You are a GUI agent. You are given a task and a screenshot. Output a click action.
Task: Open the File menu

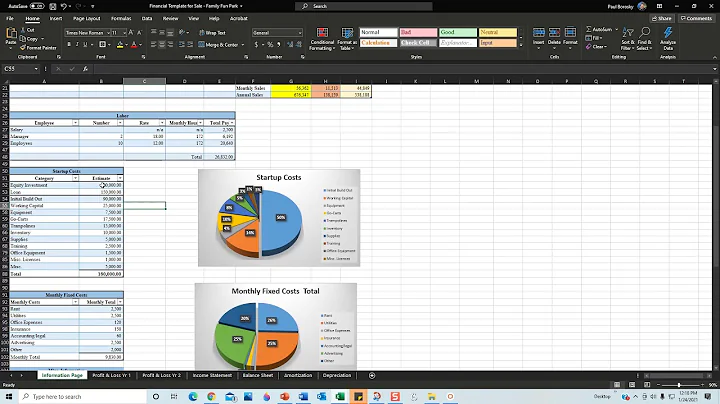[x=10, y=18]
